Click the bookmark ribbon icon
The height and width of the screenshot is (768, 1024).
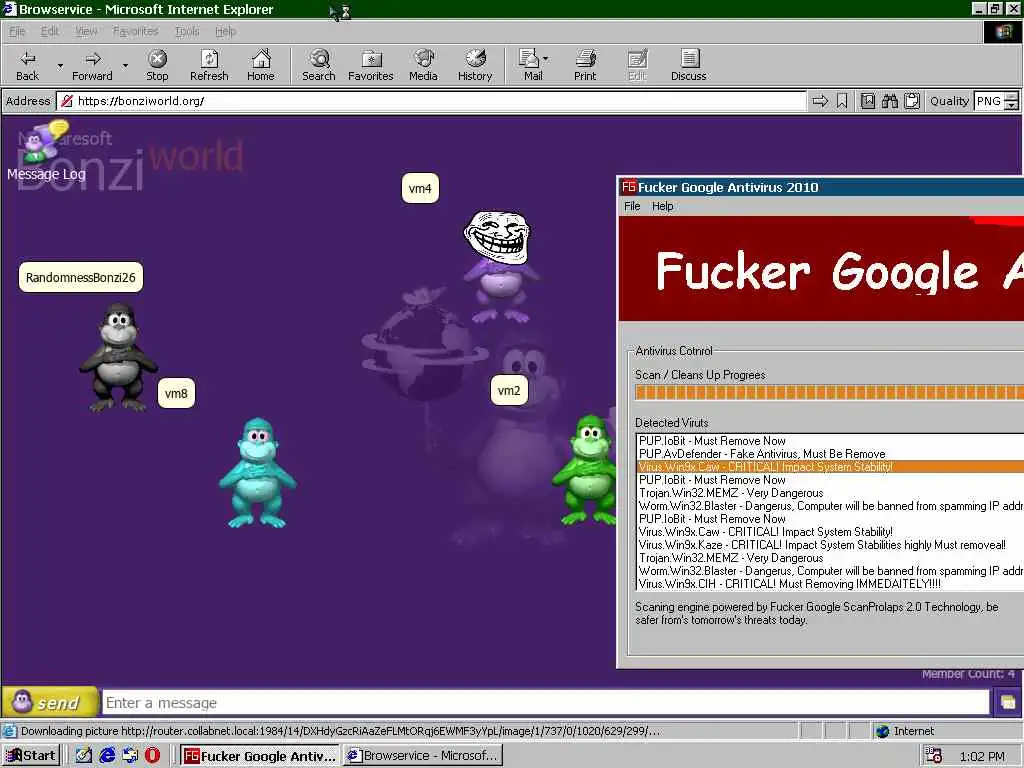click(842, 101)
